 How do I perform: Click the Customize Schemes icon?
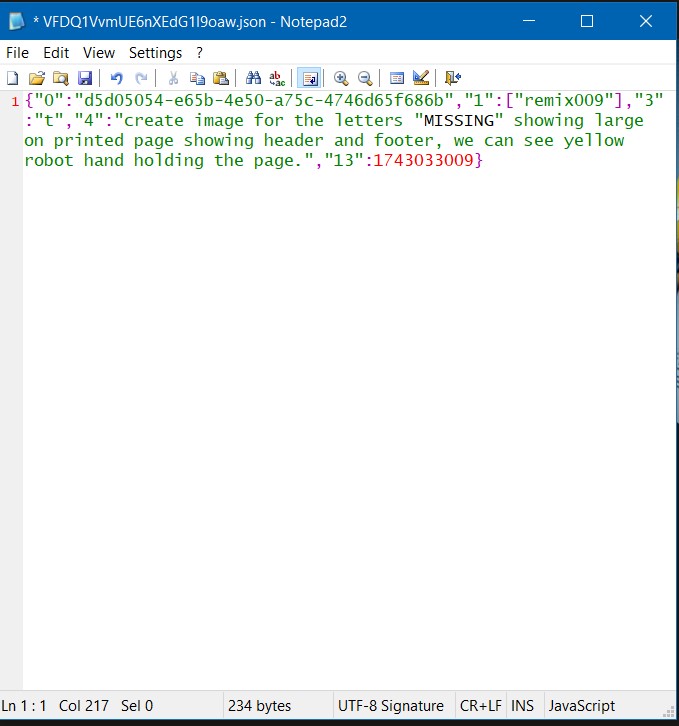(421, 78)
